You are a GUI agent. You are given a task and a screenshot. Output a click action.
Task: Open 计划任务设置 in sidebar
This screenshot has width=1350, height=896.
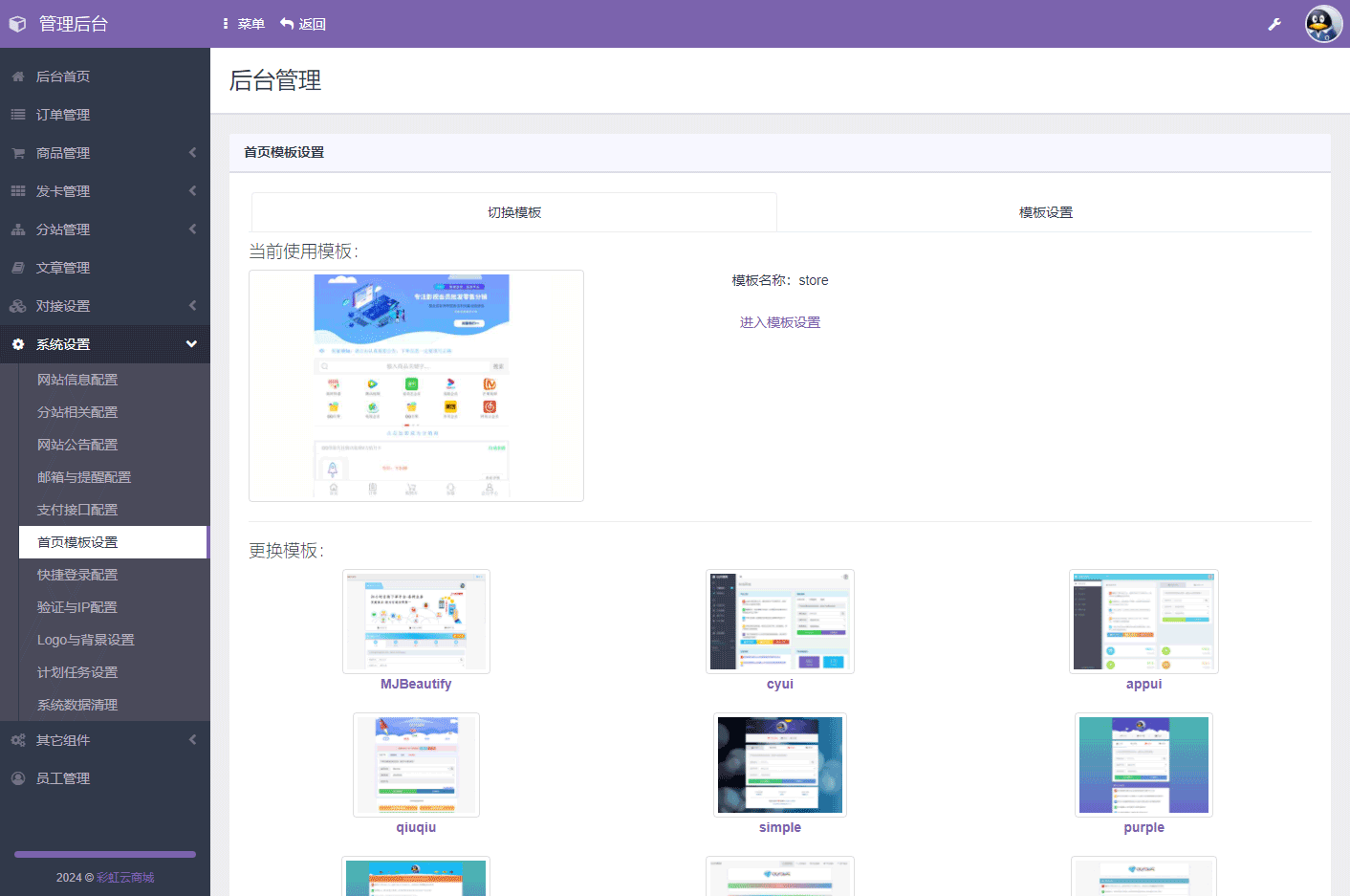tap(113, 672)
